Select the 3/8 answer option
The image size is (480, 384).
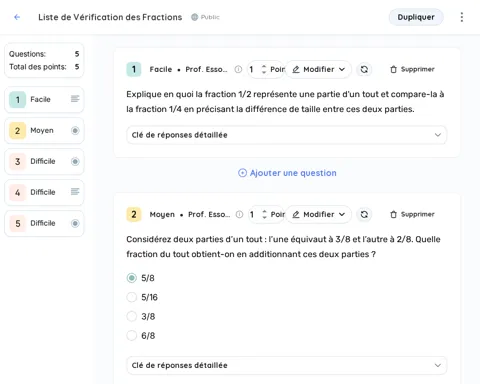point(132,316)
